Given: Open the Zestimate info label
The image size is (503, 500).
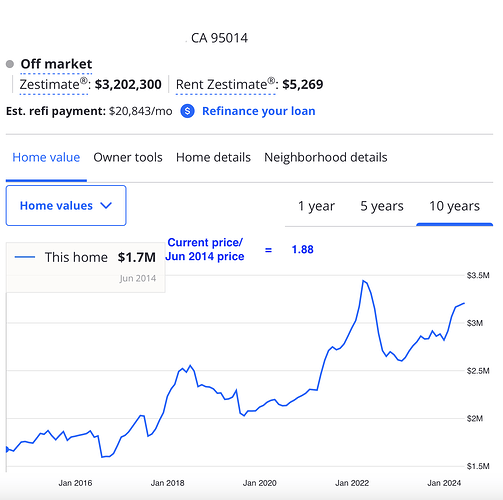Looking at the screenshot, I should tap(54, 84).
